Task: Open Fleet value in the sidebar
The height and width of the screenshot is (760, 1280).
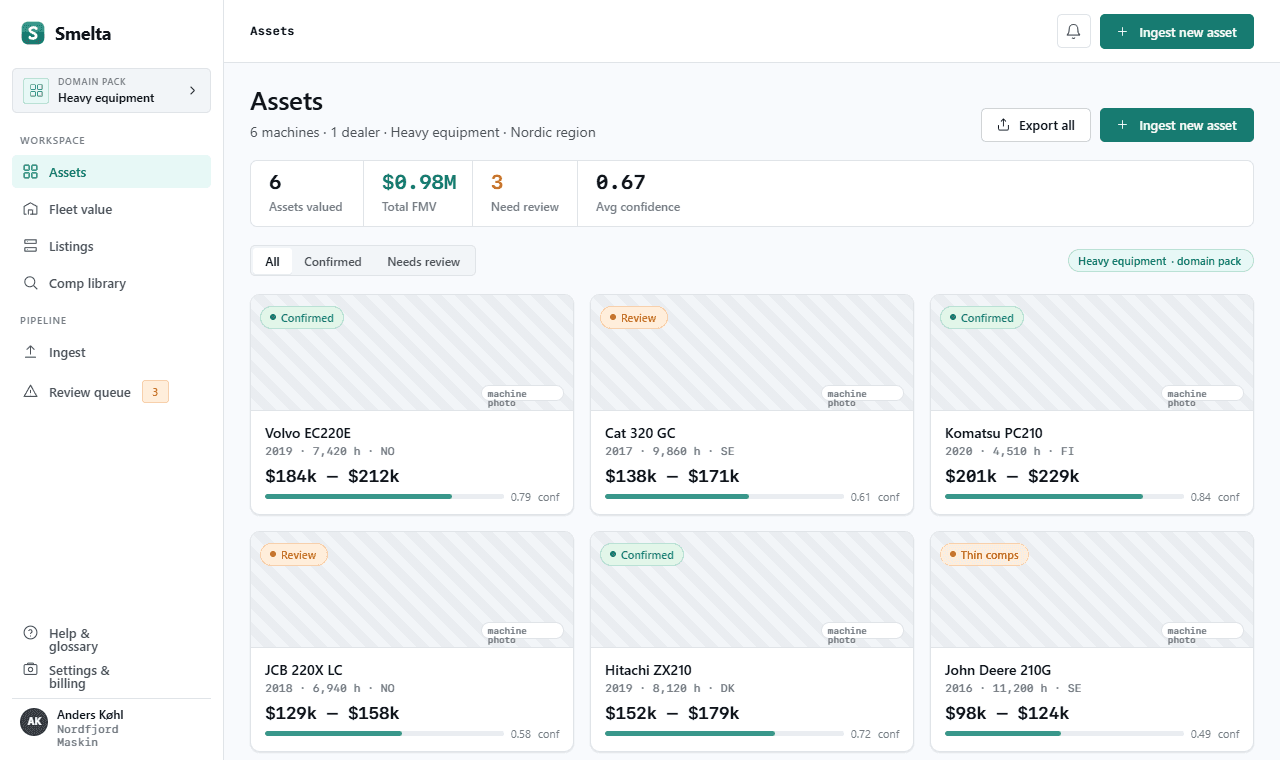Action: pyautogui.click(x=112, y=209)
